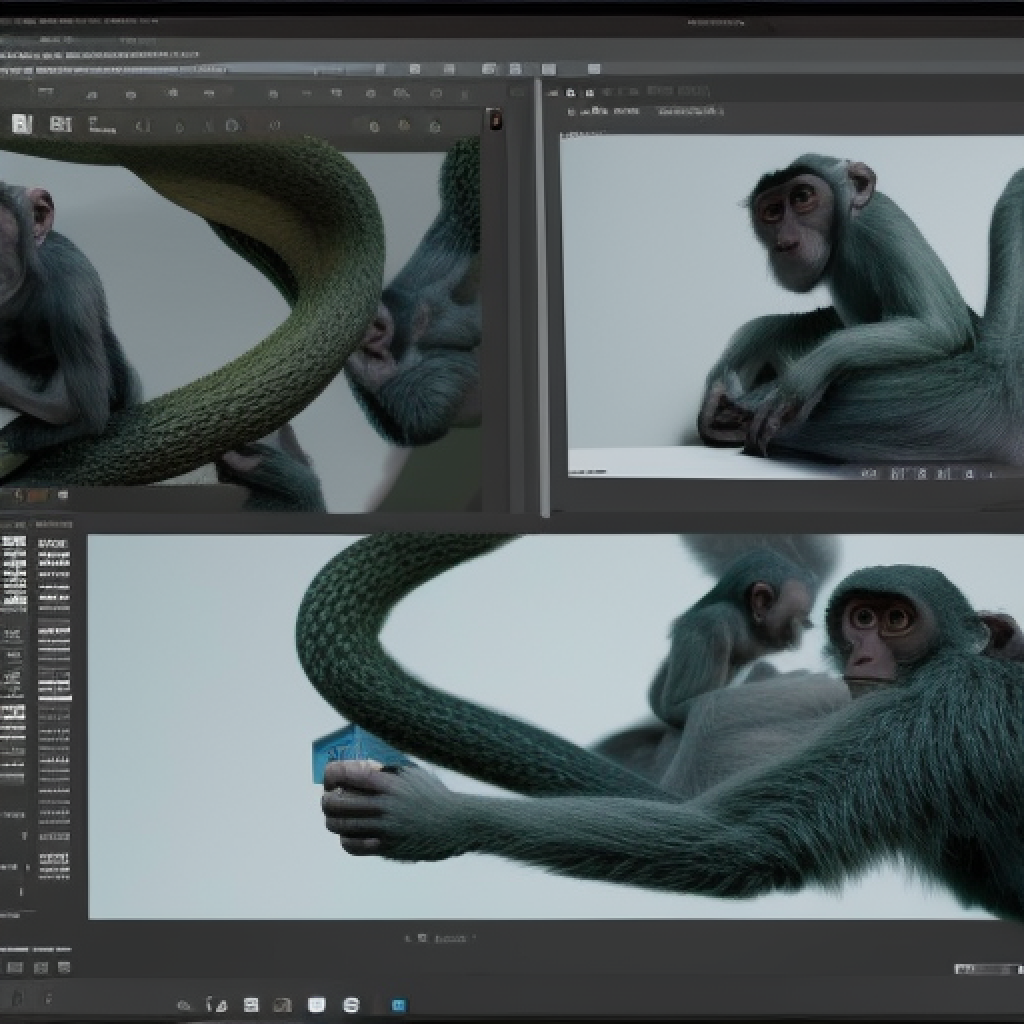Screen dimensions: 1024x1024
Task: Click the small red-dot indicator right of the top toolbar
Action: (x=494, y=121)
